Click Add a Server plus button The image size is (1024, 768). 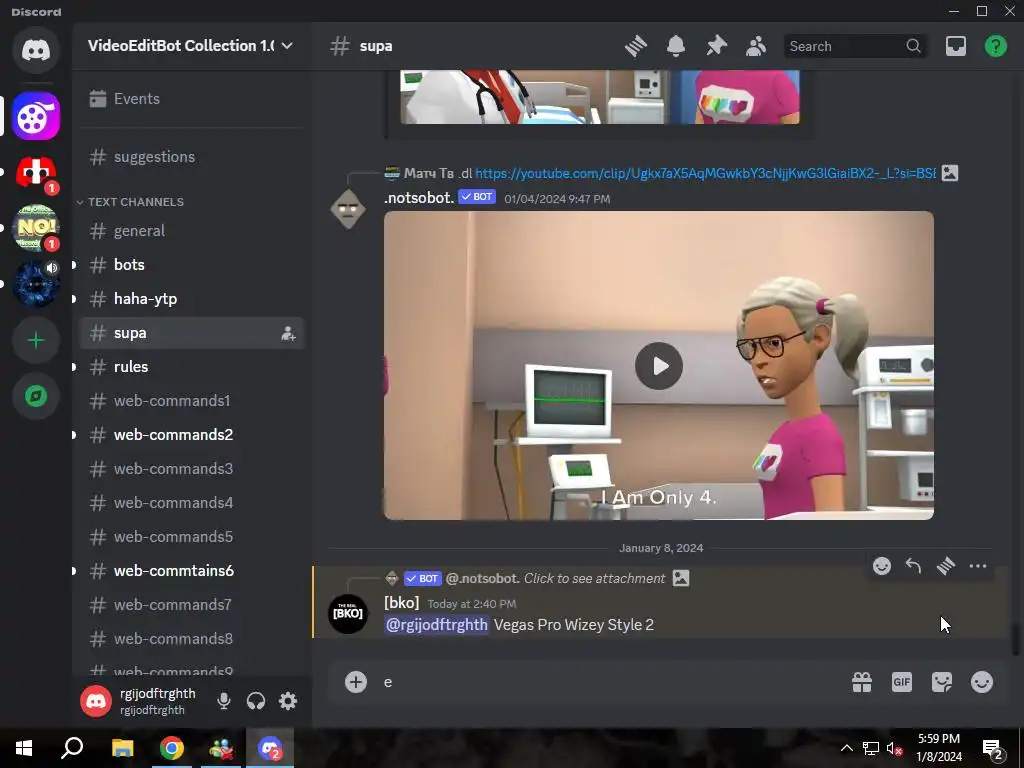36,340
